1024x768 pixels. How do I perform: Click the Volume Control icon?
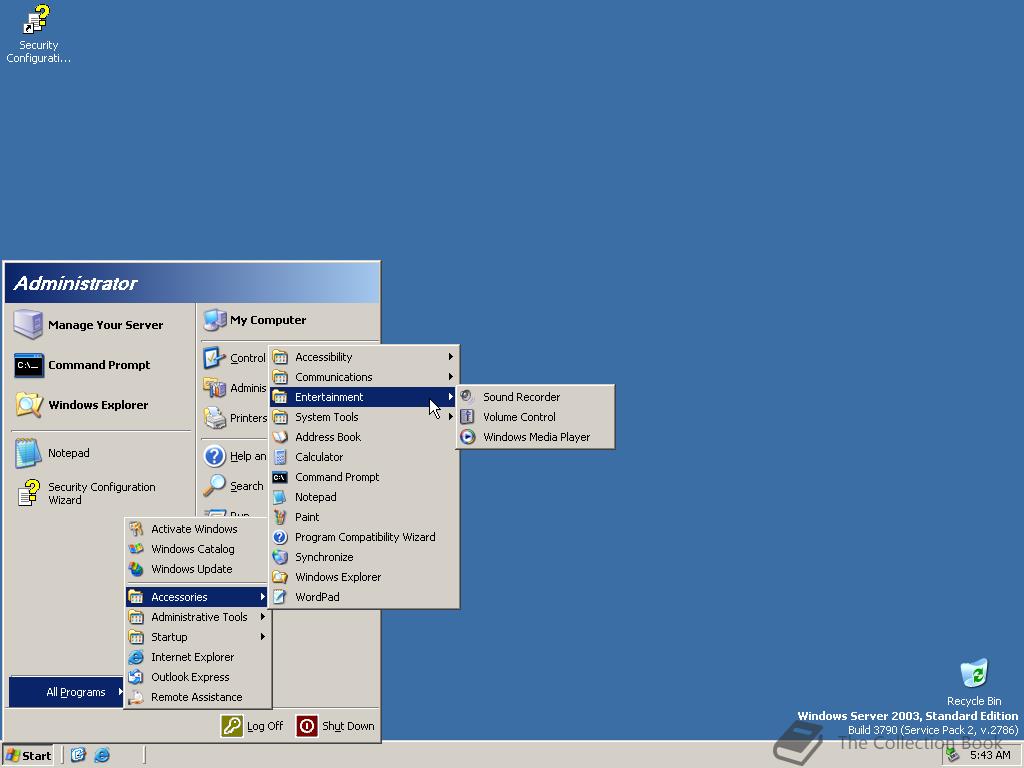[467, 417]
